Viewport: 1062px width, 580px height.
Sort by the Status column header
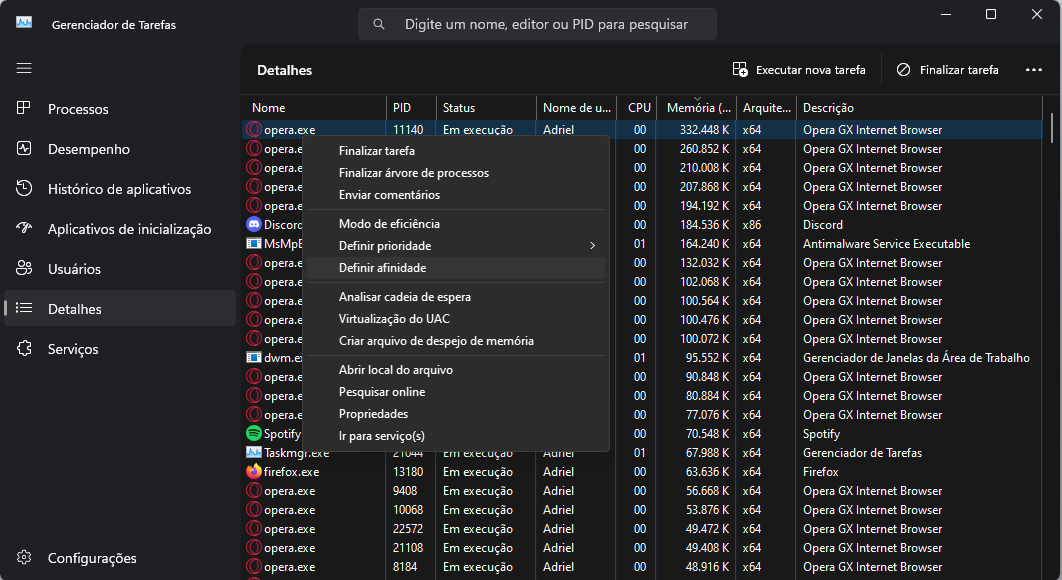pyautogui.click(x=486, y=108)
